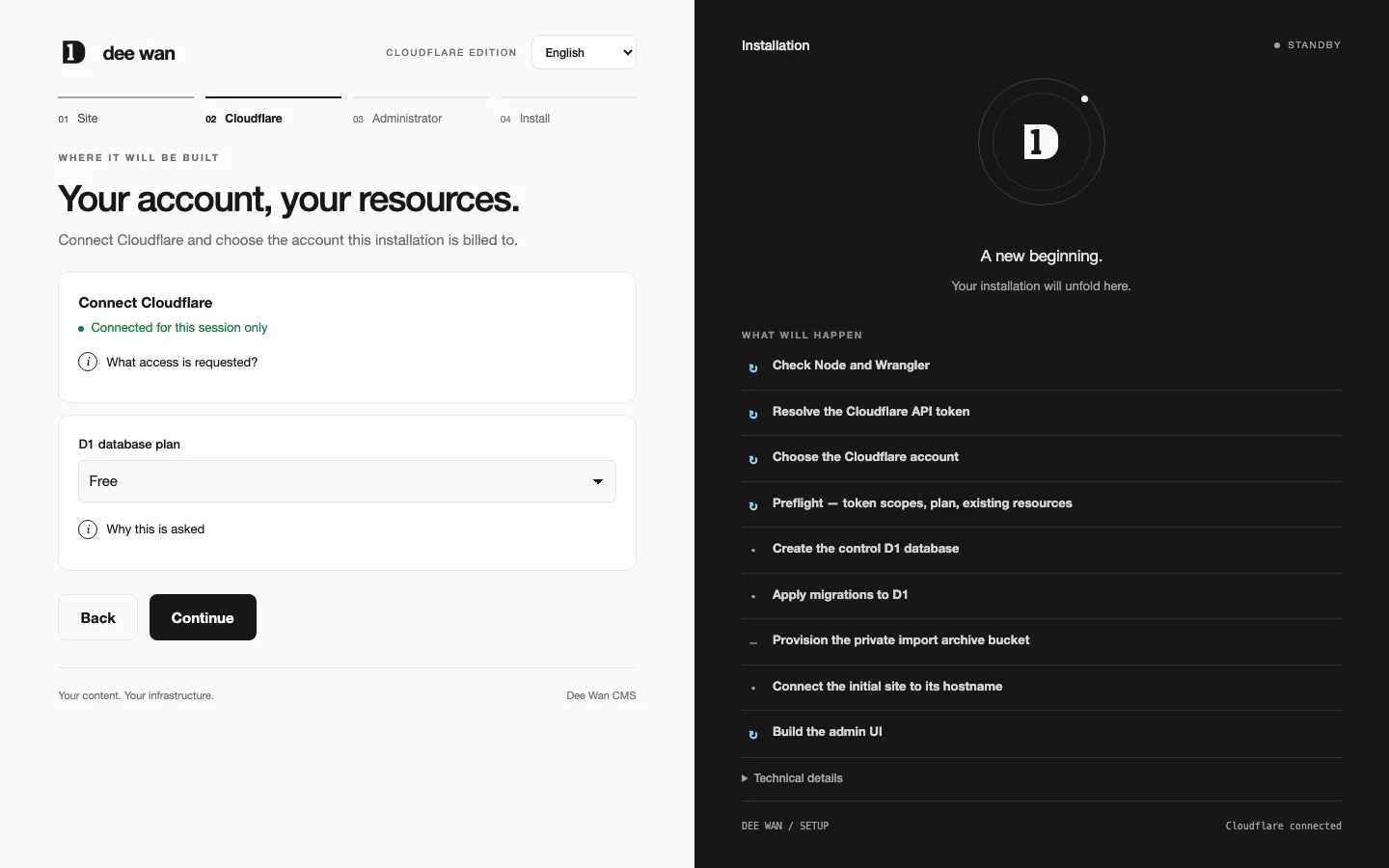1389x868 pixels.
Task: Click the Dee Wan CMS footer text
Action: point(601,695)
